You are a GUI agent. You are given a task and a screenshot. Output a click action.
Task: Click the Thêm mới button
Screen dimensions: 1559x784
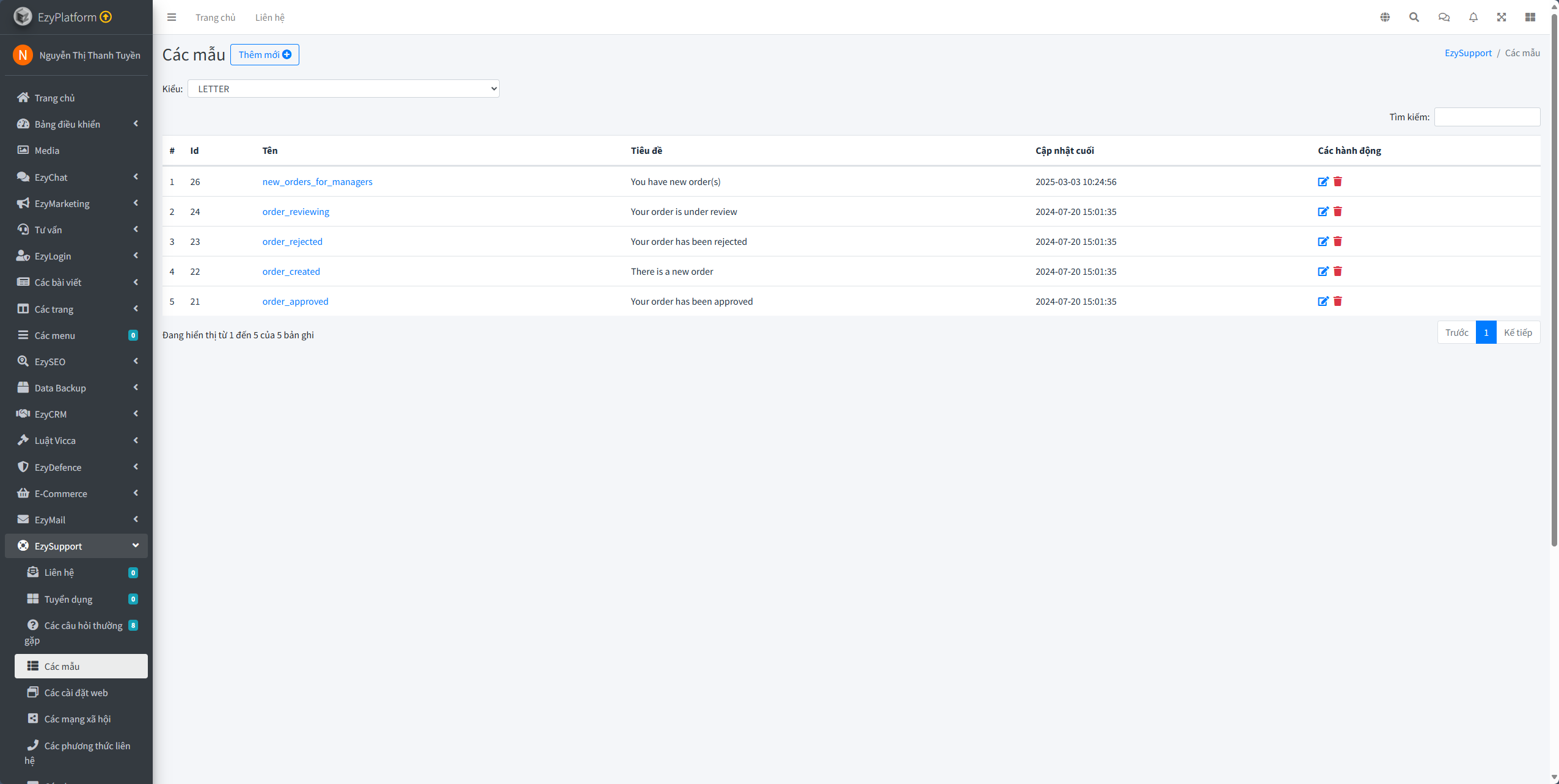click(x=265, y=54)
